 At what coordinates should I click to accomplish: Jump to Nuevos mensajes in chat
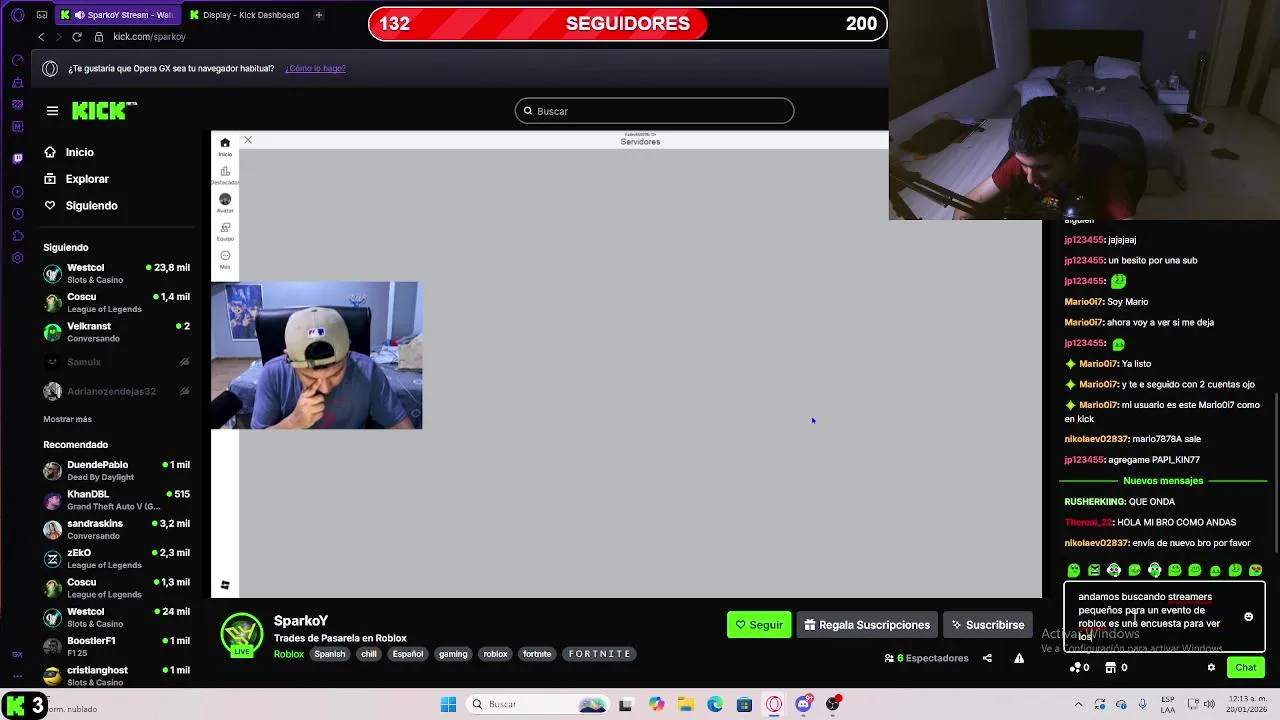(1162, 481)
